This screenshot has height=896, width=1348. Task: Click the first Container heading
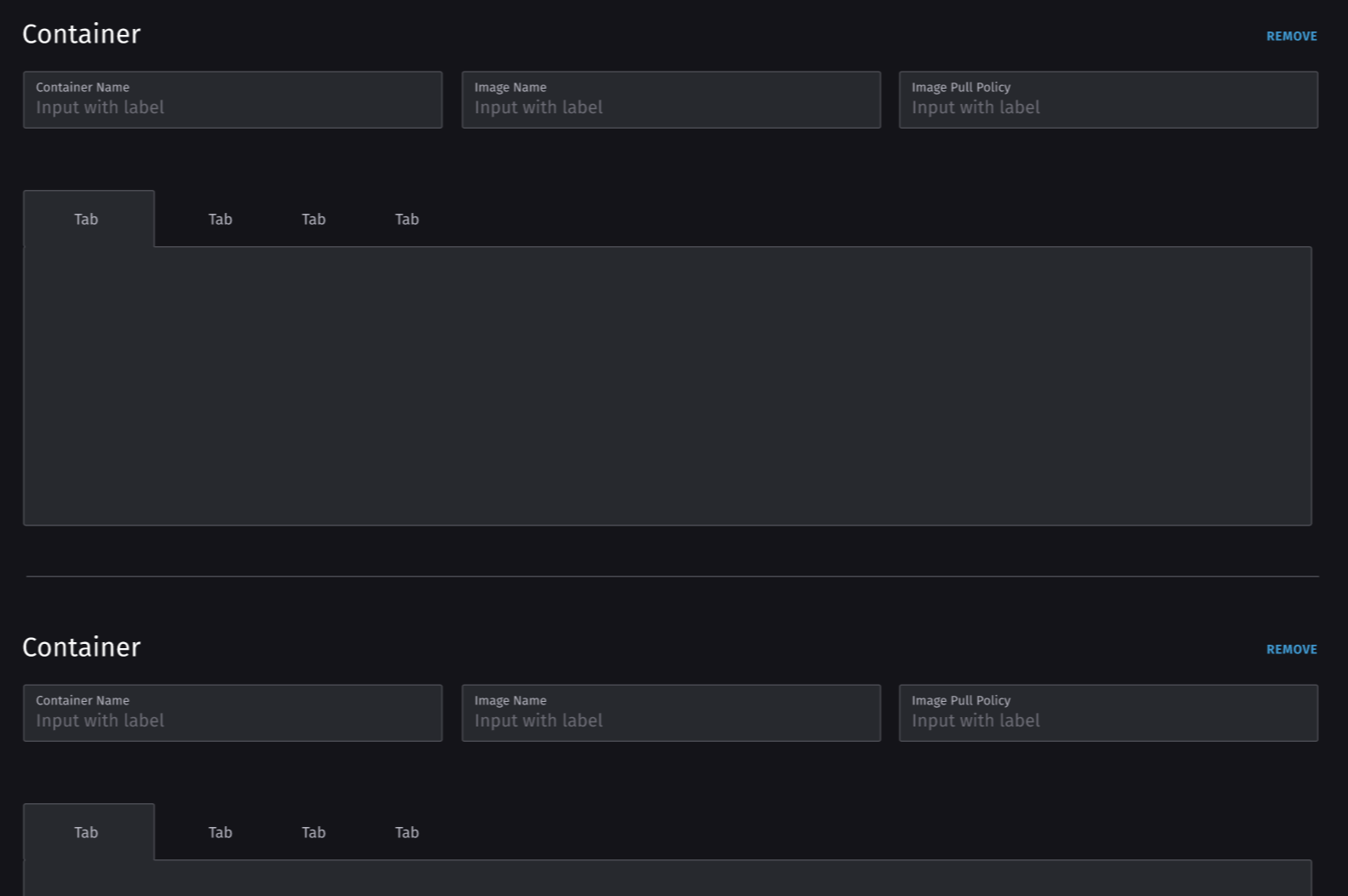pos(81,34)
